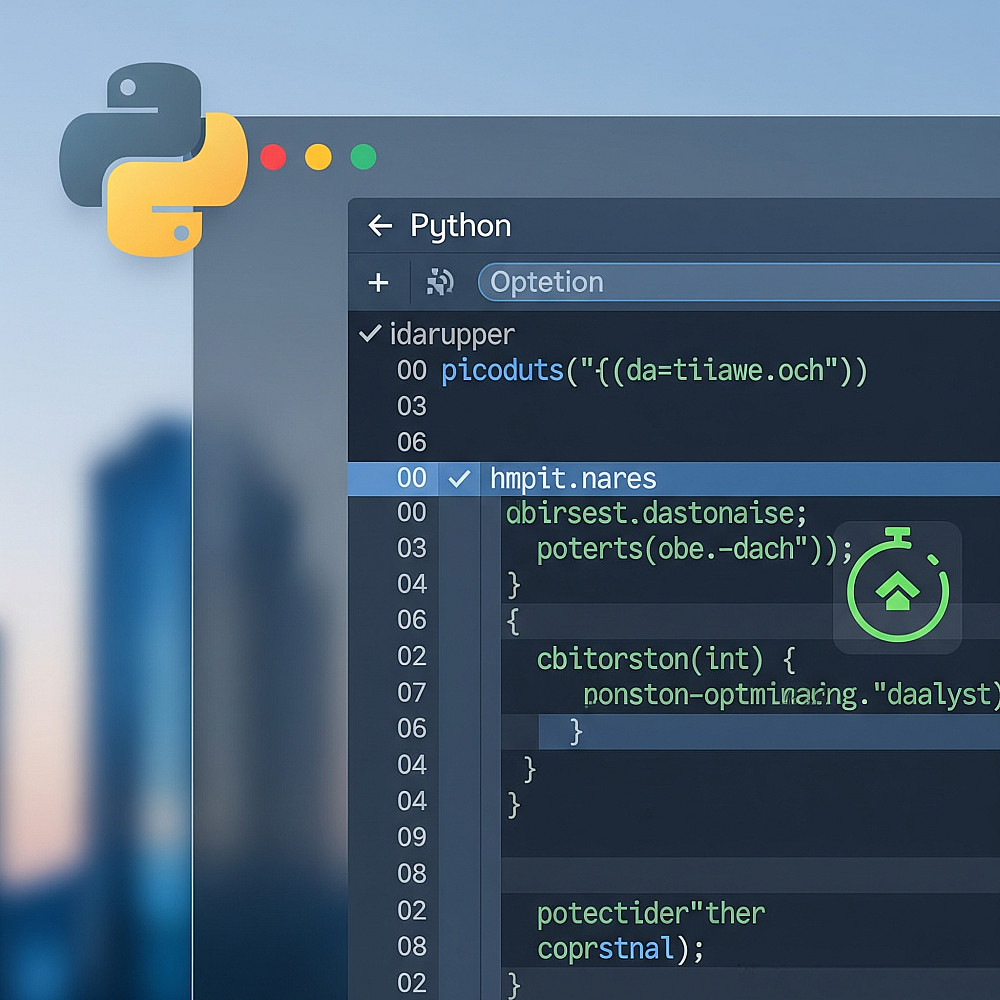This screenshot has height=1000, width=1000.
Task: Click the green maximize window dot
Action: (364, 157)
